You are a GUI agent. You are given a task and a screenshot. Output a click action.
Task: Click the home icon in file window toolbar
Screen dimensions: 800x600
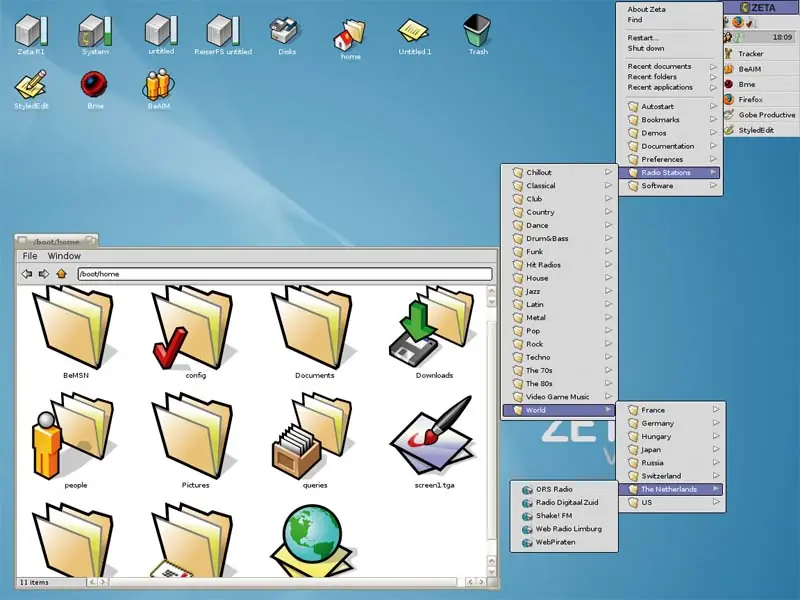pyautogui.click(x=61, y=274)
